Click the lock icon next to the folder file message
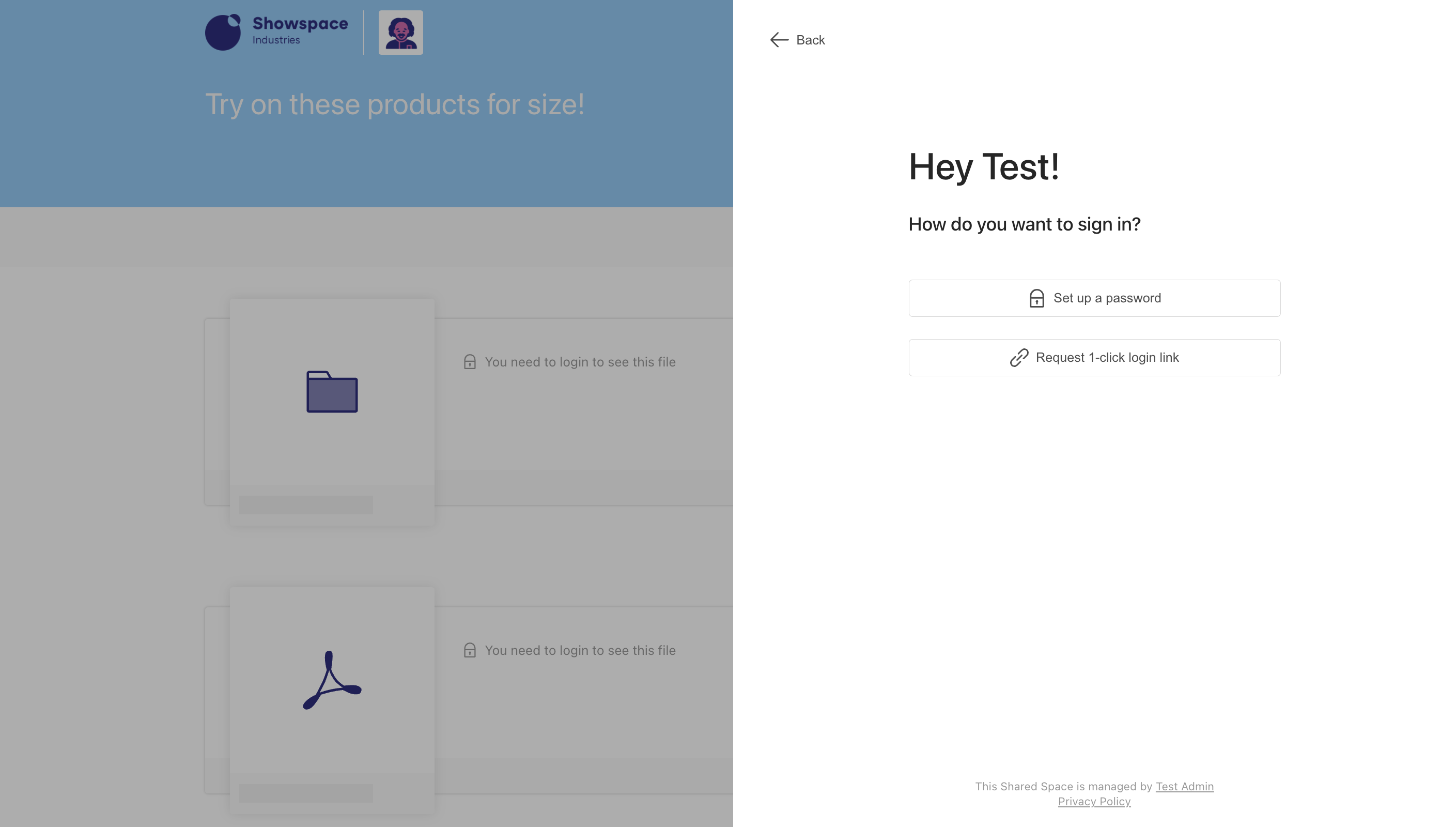Screen dimensions: 1456x827 (x=470, y=362)
